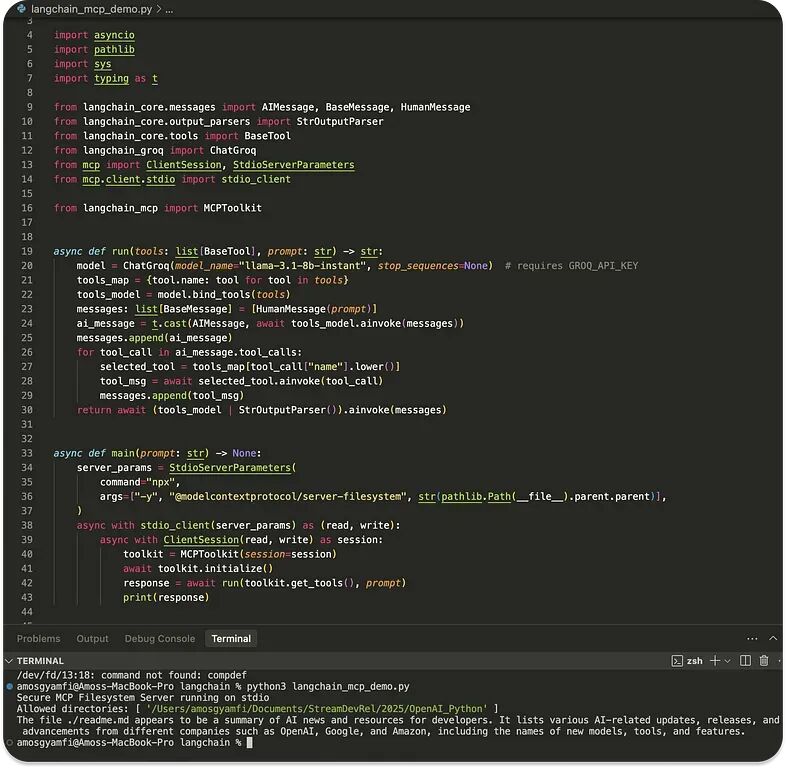
Task: Click the blue command decoration dot in terminal
Action: 10,686
